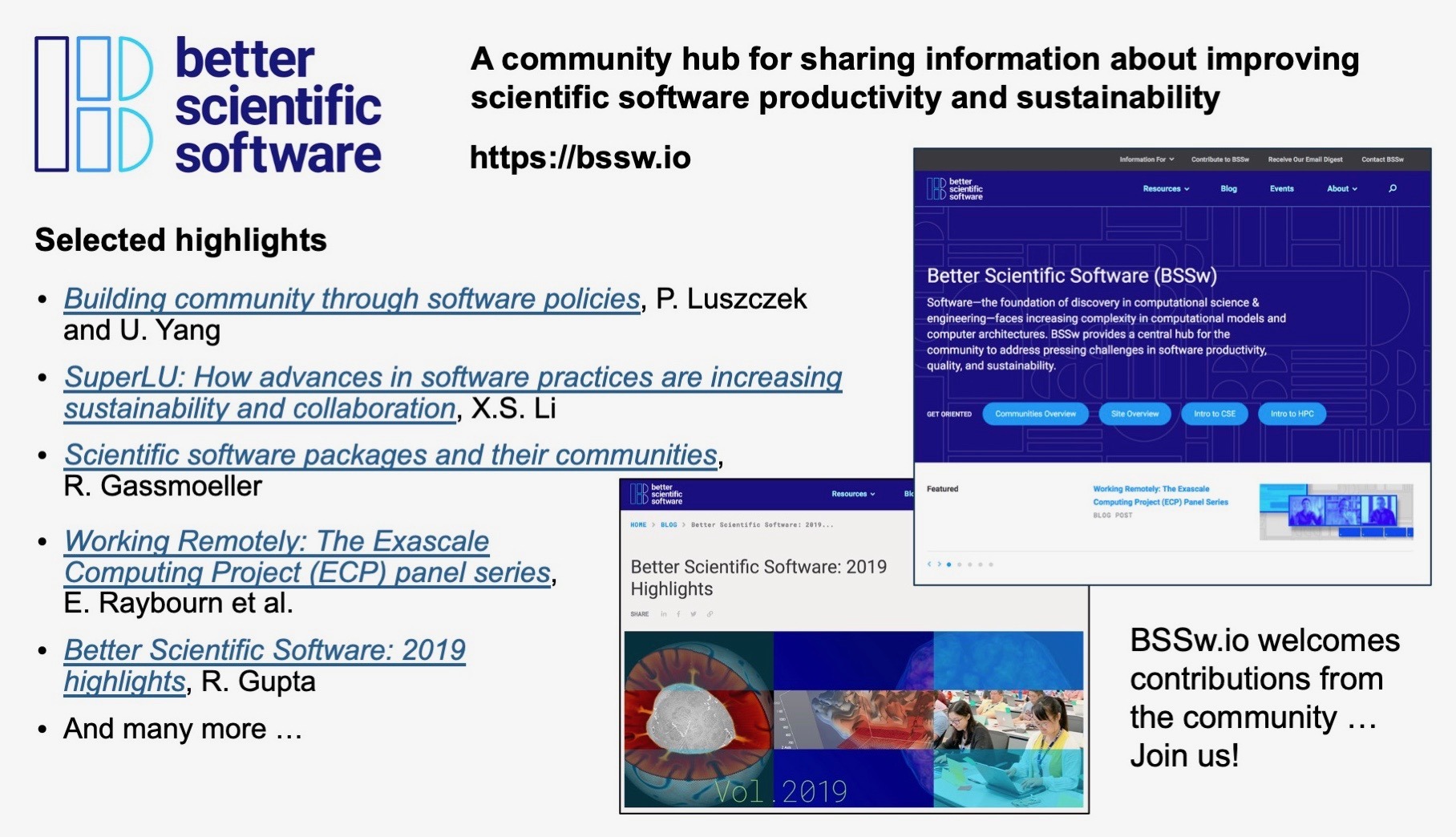Open the Working Remotely ECP panel series link

307,557
